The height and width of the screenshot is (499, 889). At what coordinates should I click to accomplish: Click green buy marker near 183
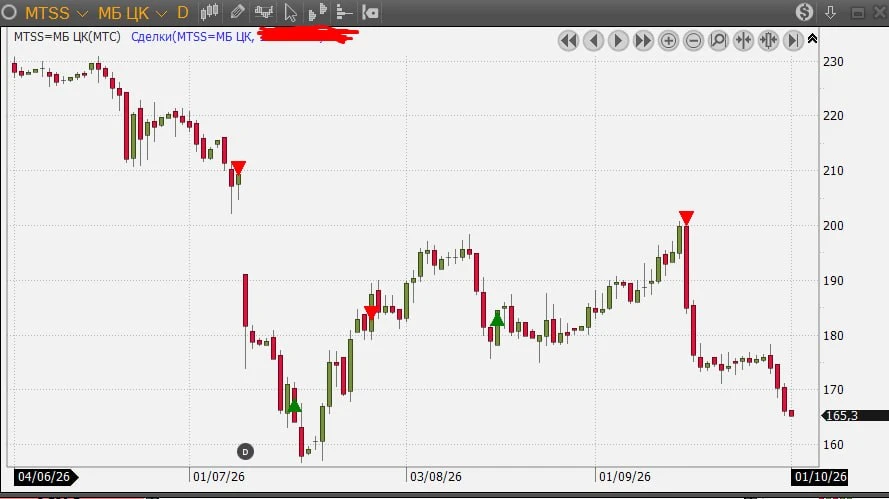(497, 320)
